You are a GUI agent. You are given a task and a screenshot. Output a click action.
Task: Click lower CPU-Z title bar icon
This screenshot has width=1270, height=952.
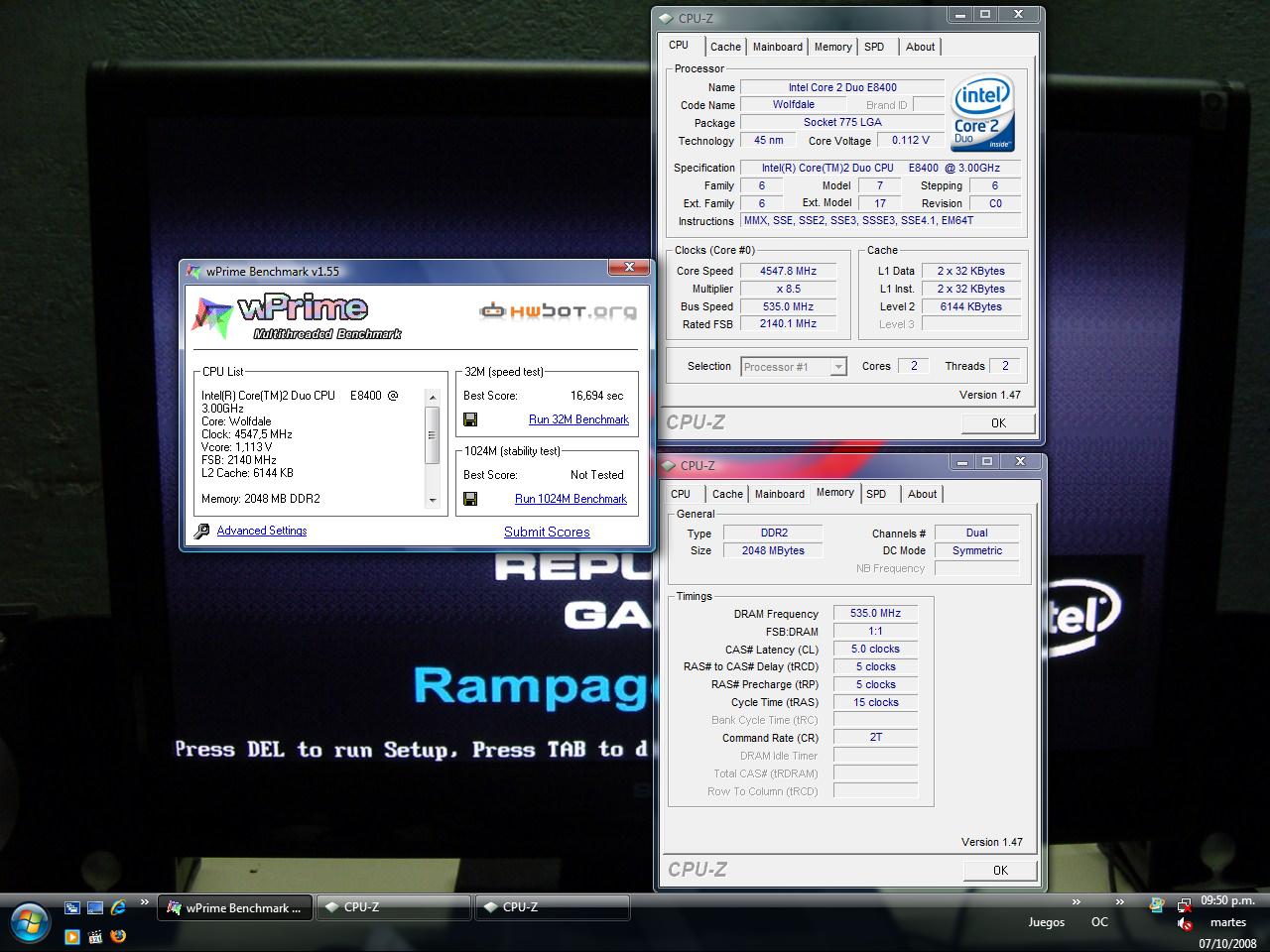pos(668,465)
